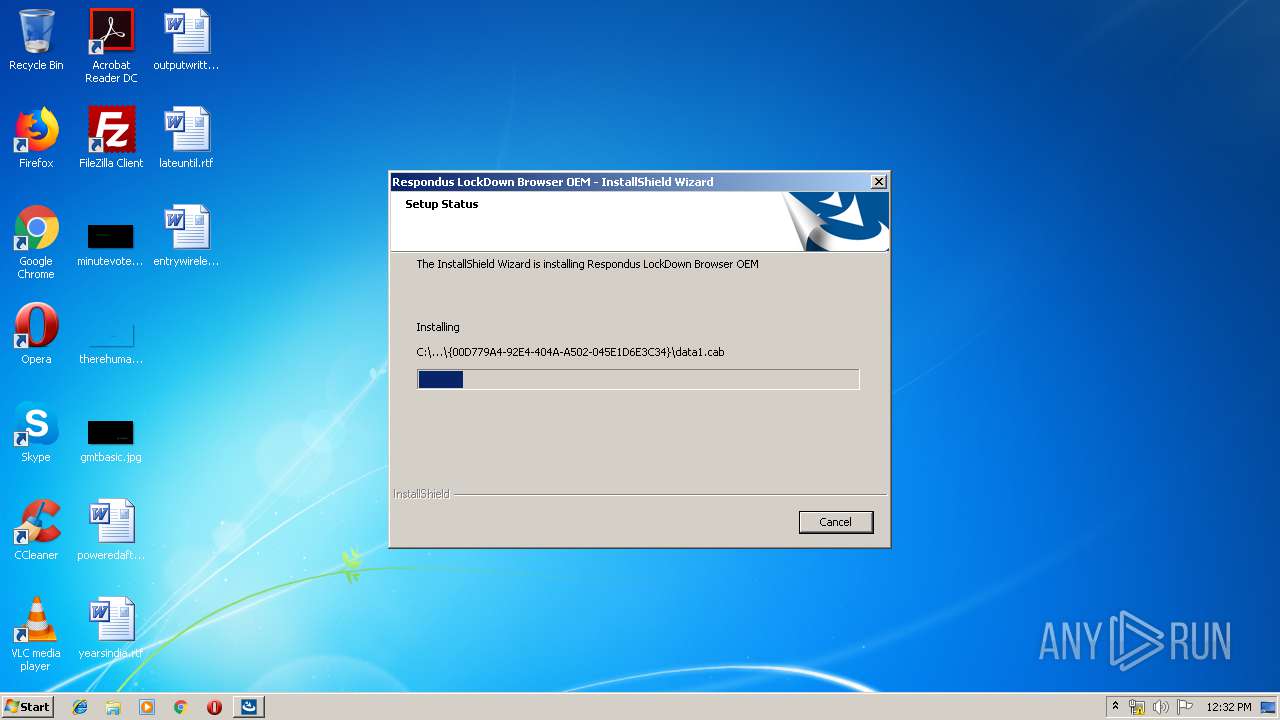Select the Skype desktop shortcut
Screen dimensions: 1280x720
pyautogui.click(x=36, y=432)
